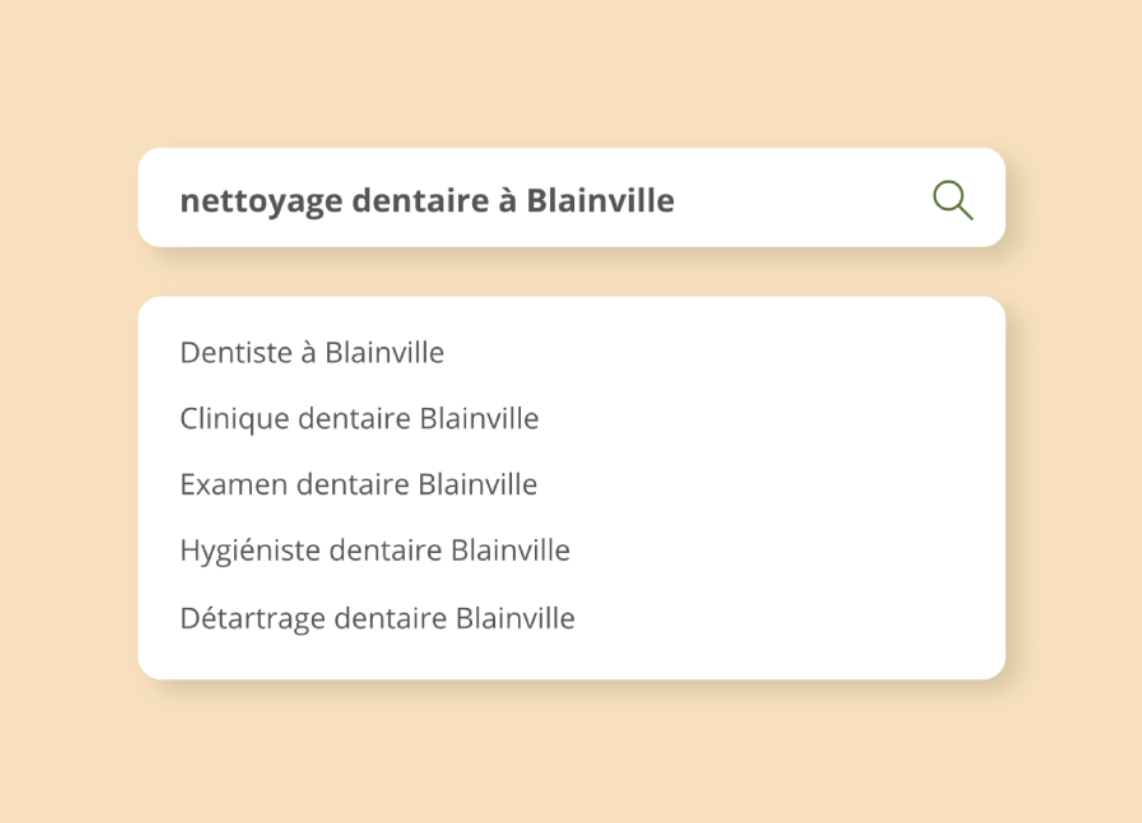Screen dimensions: 1142x823
Task: Place cursor on 'Blainville' in the search box
Action: tap(600, 200)
